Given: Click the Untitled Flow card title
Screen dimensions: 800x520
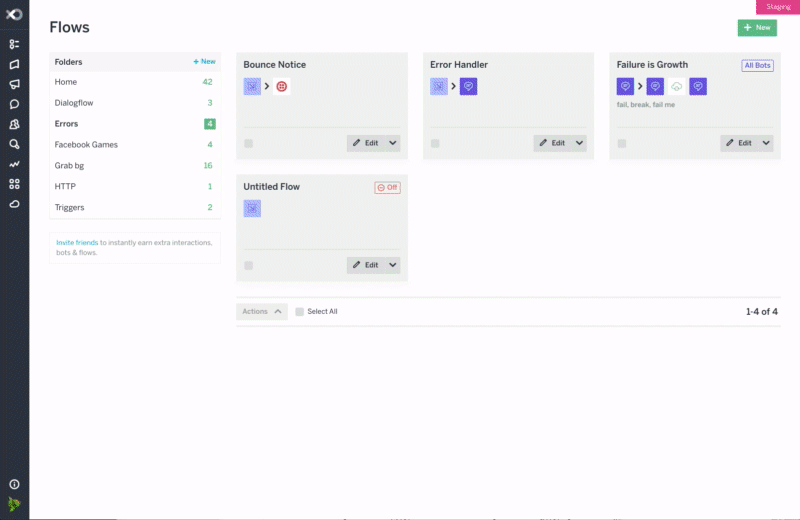Looking at the screenshot, I should 271,187.
